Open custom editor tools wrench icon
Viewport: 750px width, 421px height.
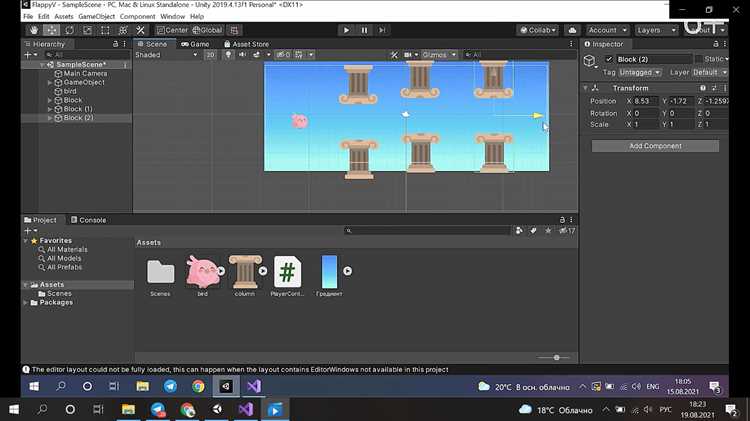141,30
